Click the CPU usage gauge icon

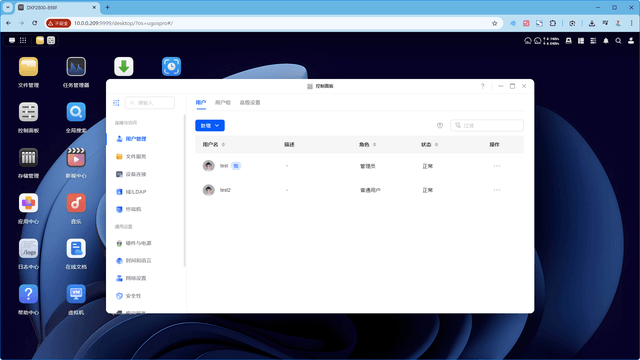pos(528,41)
